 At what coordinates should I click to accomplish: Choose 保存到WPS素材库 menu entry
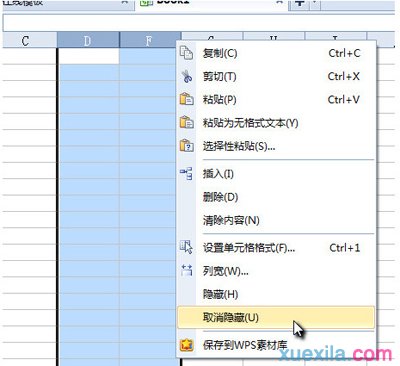click(276, 345)
